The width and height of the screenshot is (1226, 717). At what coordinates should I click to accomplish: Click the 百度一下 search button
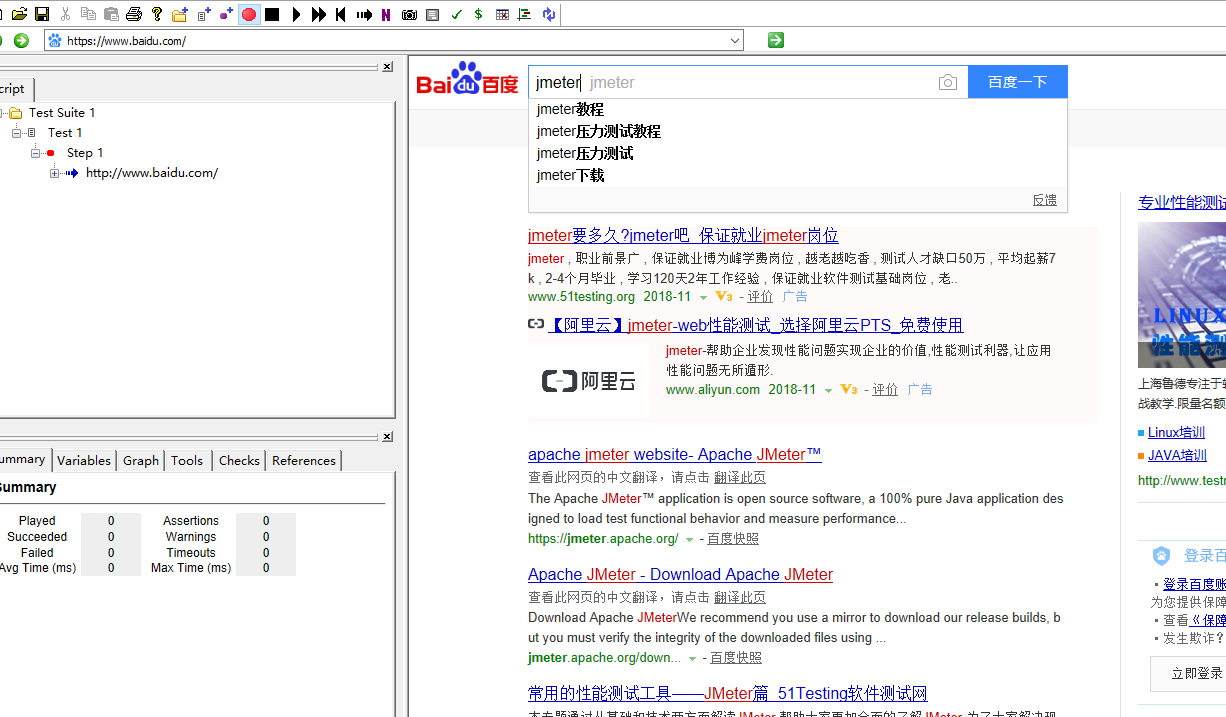[x=1018, y=82]
